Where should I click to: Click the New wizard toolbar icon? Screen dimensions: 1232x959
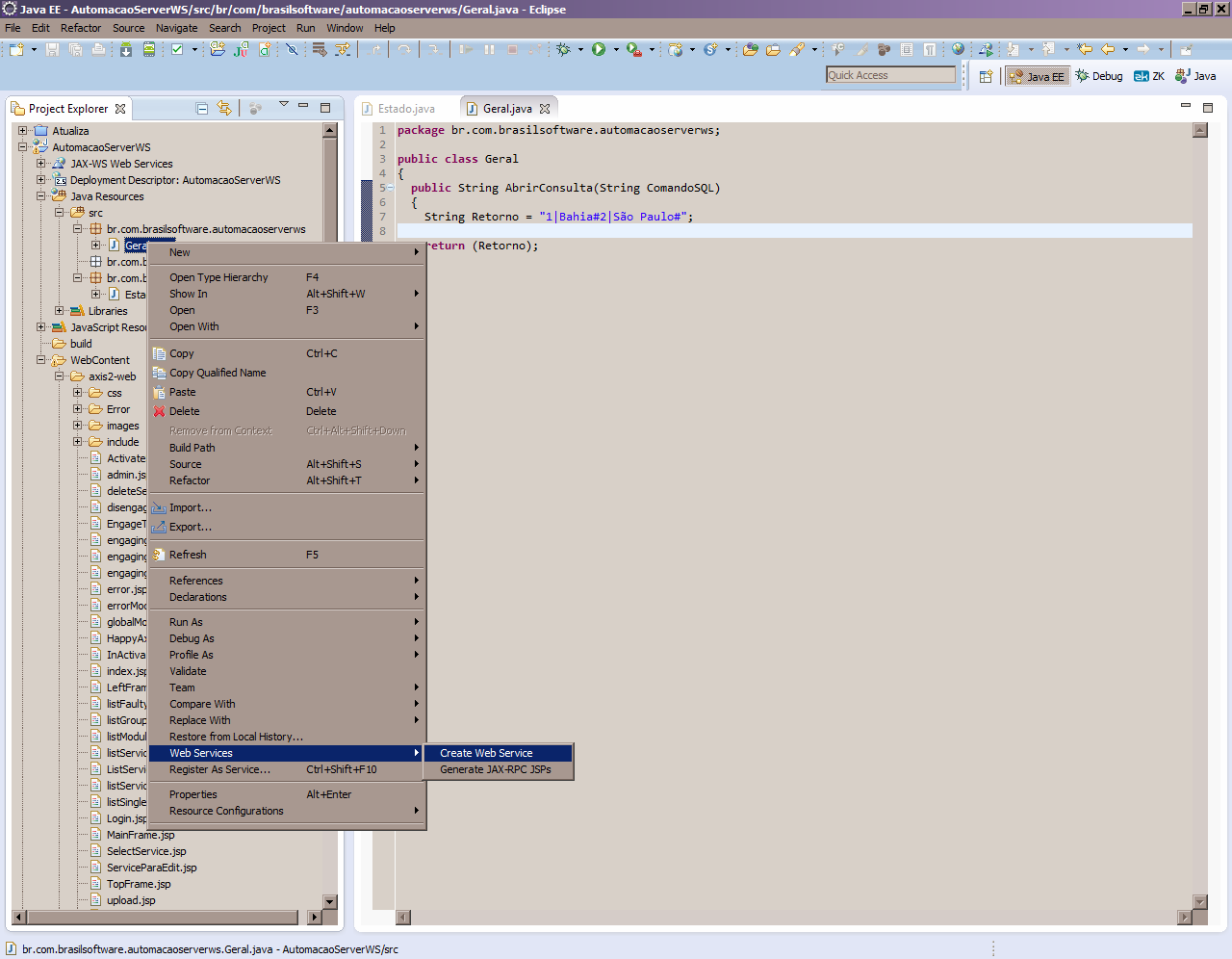click(x=16, y=49)
